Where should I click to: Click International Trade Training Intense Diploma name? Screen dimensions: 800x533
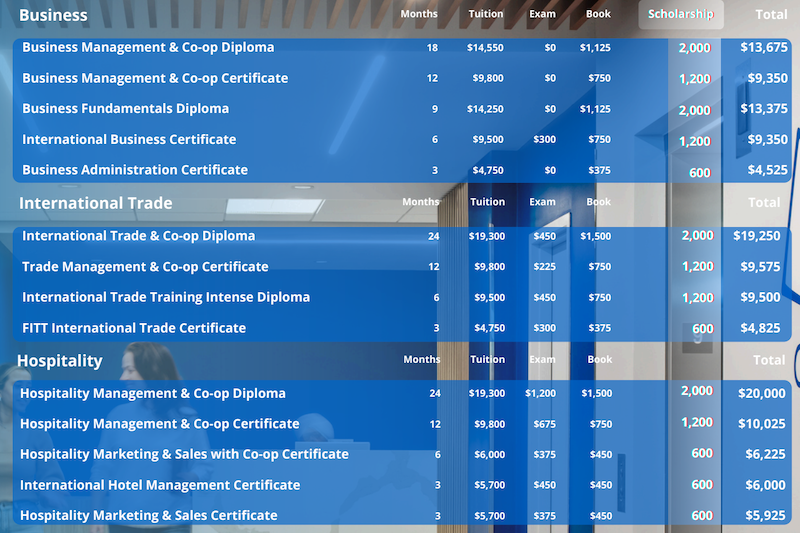pyautogui.click(x=166, y=297)
